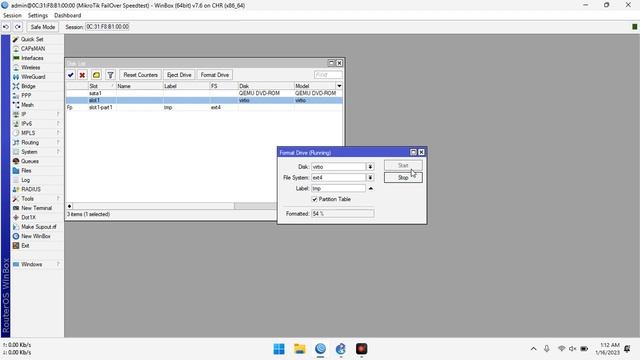The image size is (640, 360).
Task: Open the PPP menu
Action: tap(26, 96)
